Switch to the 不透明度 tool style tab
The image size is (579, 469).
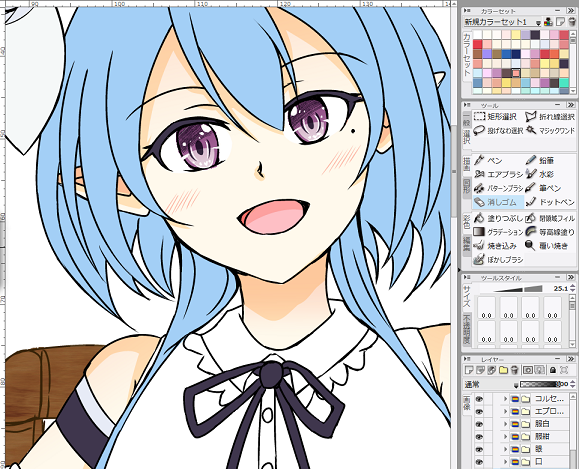(467, 329)
